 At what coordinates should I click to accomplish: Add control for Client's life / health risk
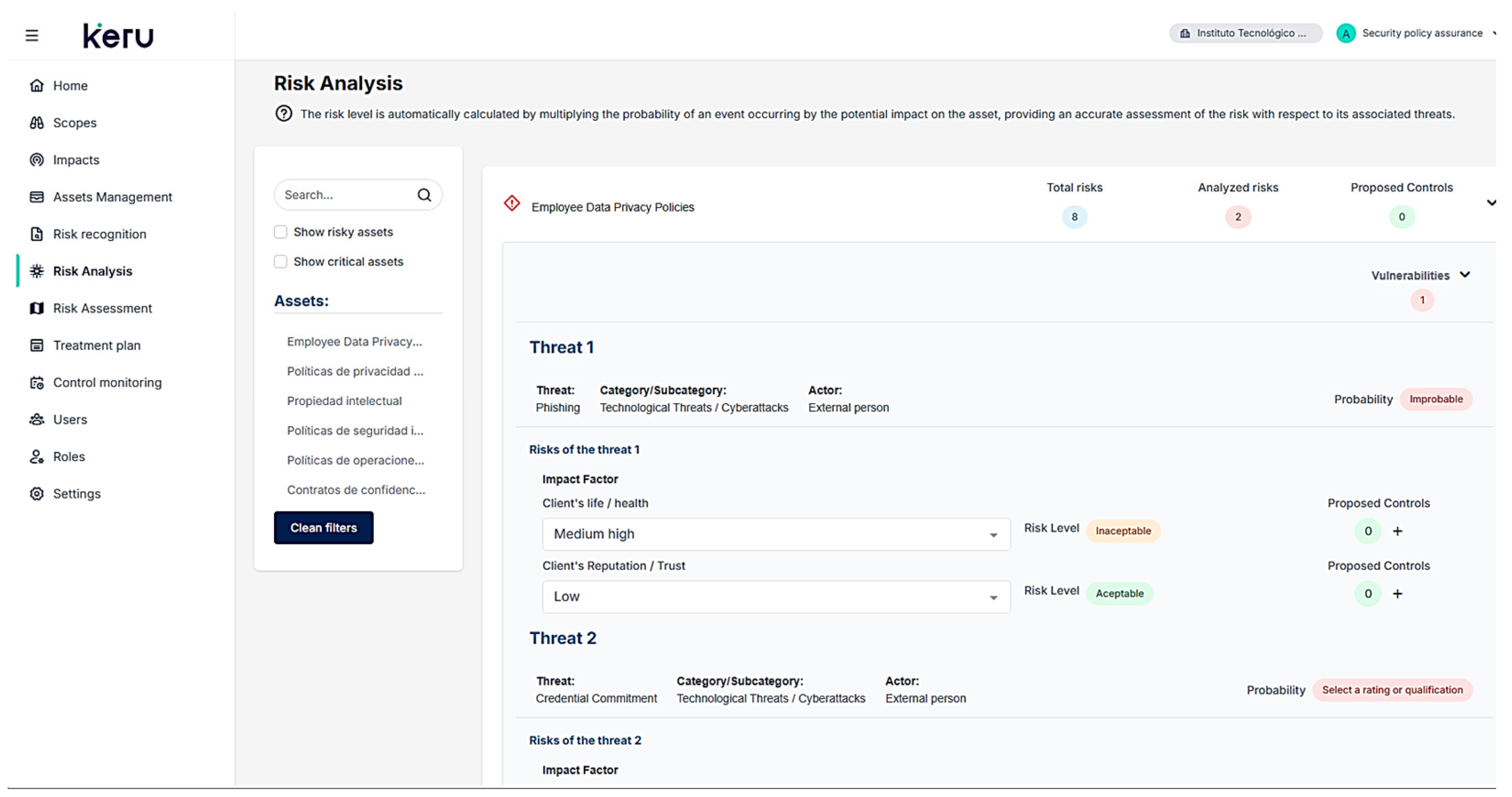click(x=1398, y=531)
